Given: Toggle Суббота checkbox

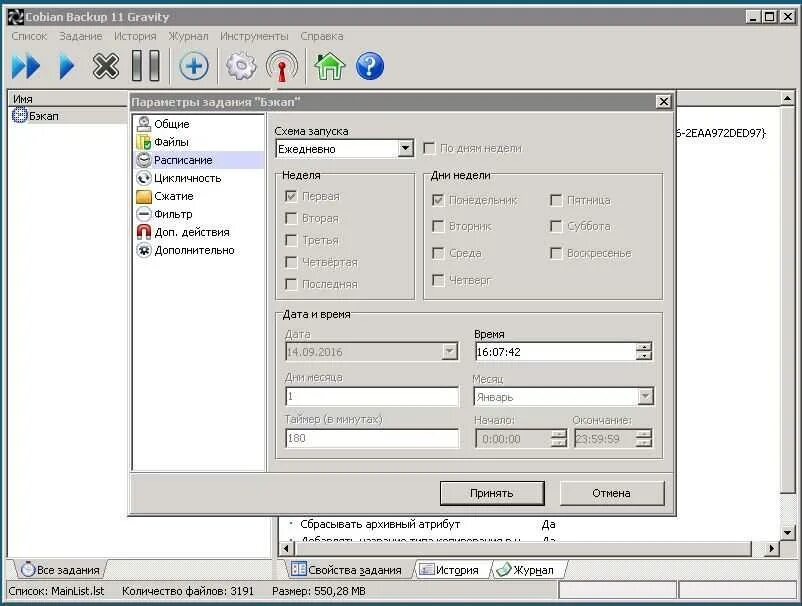Looking at the screenshot, I should (556, 226).
